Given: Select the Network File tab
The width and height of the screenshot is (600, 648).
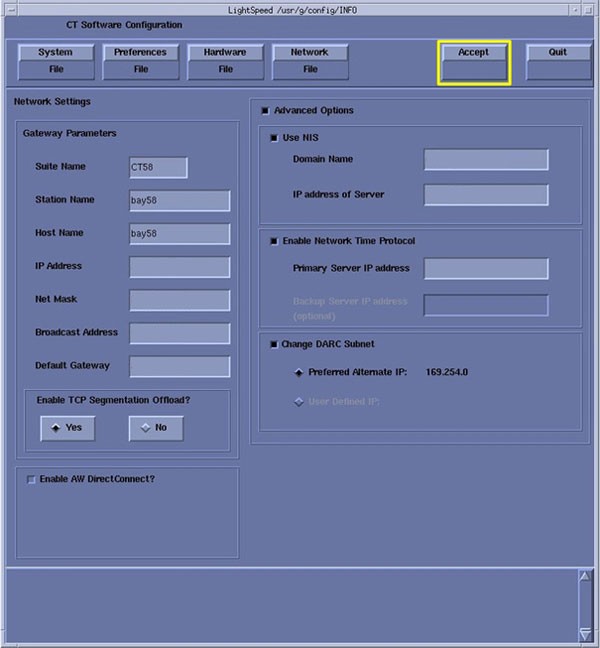Looking at the screenshot, I should pos(309,61).
